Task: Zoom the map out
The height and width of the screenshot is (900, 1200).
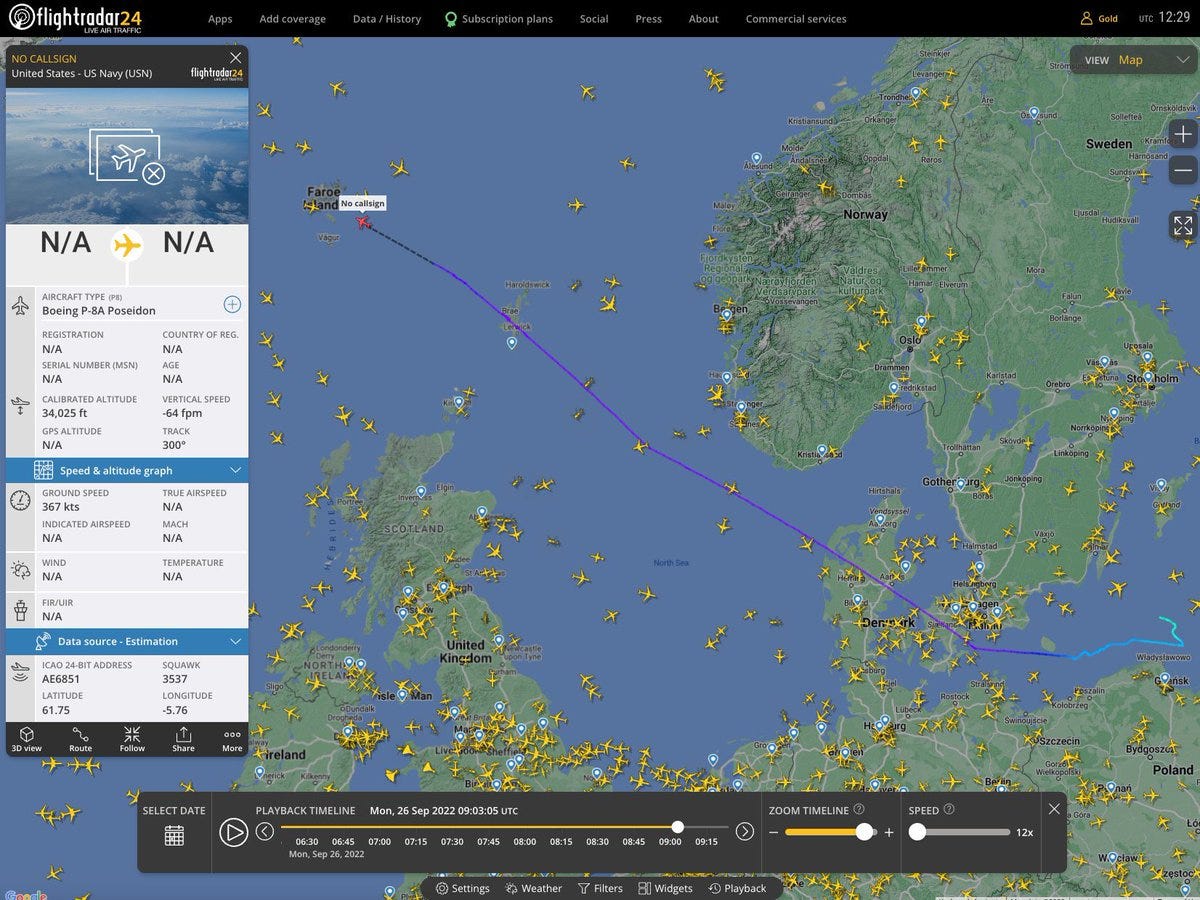Action: [1183, 170]
